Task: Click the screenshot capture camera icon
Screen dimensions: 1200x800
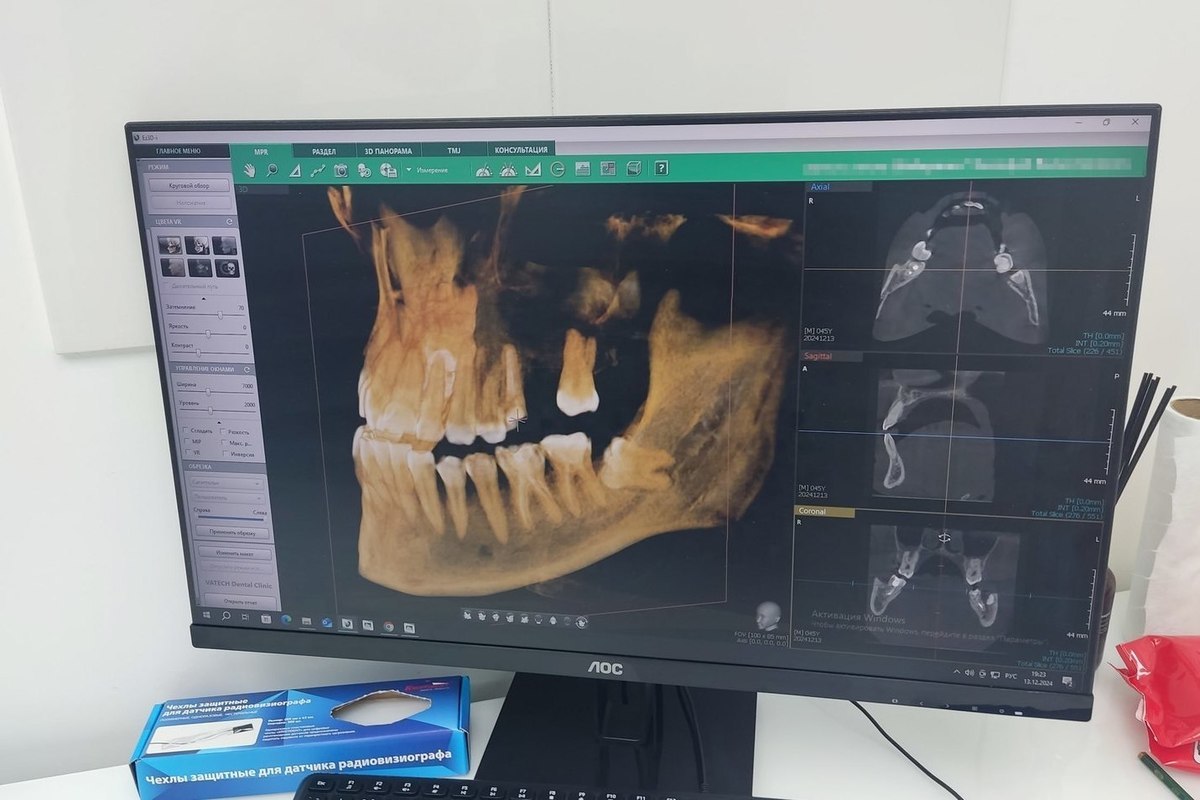Action: pos(341,171)
